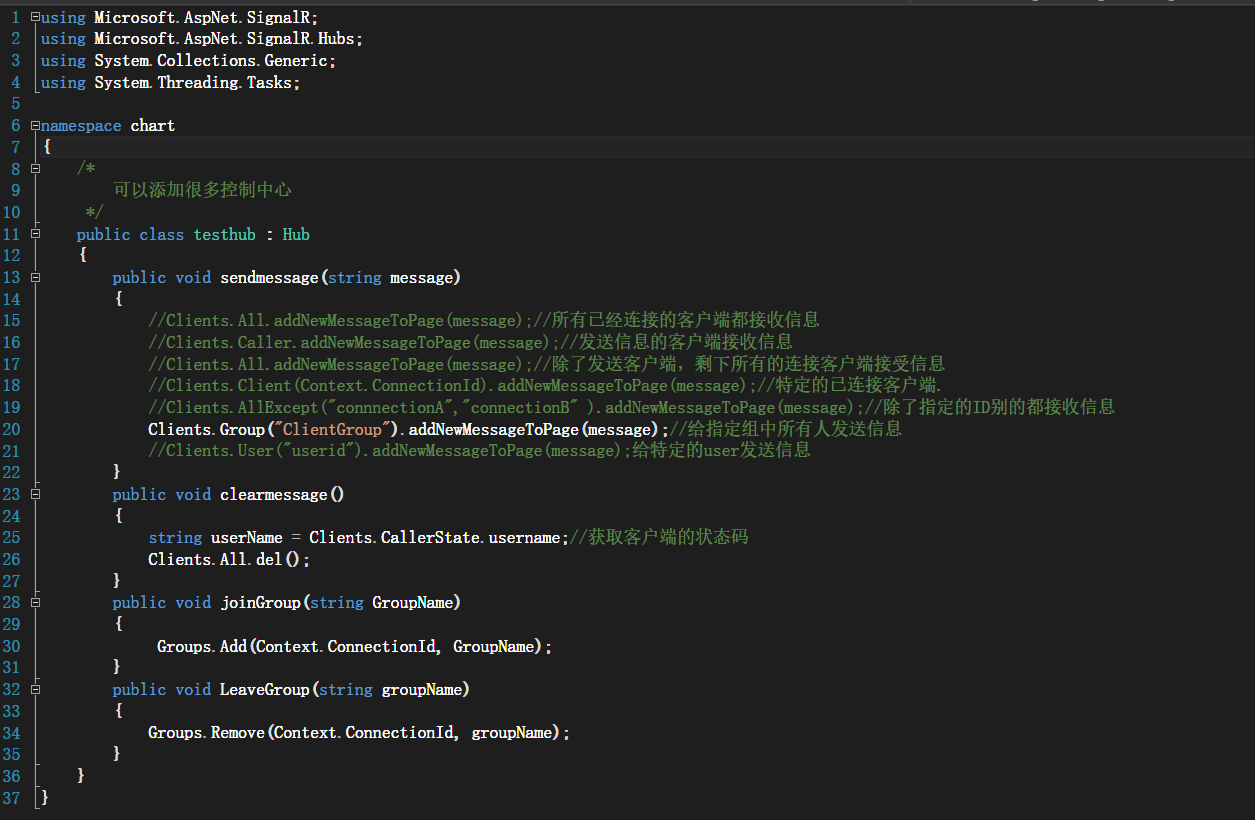The image size is (1255, 820).
Task: Click the 'Clients.All.del()' statement
Action: [x=229, y=560]
